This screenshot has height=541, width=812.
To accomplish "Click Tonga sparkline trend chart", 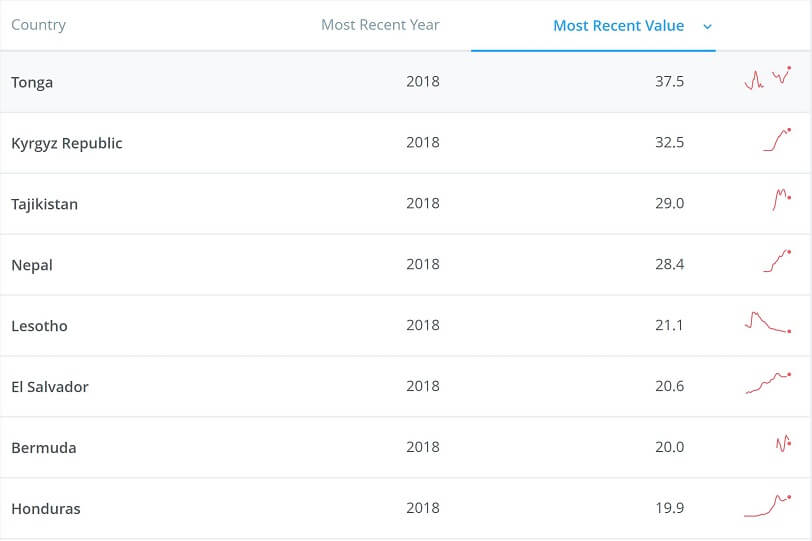I will [x=767, y=79].
